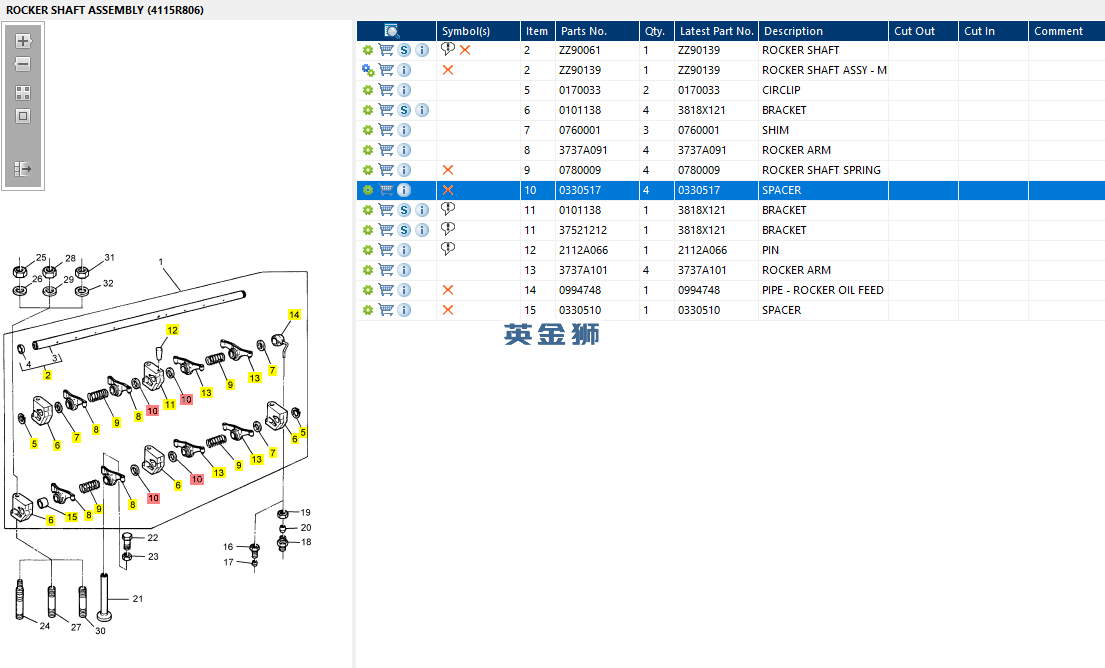This screenshot has height=668, width=1105.
Task: Open info icon for ROCKER SHAFT ZZ90061
Action: coord(421,50)
